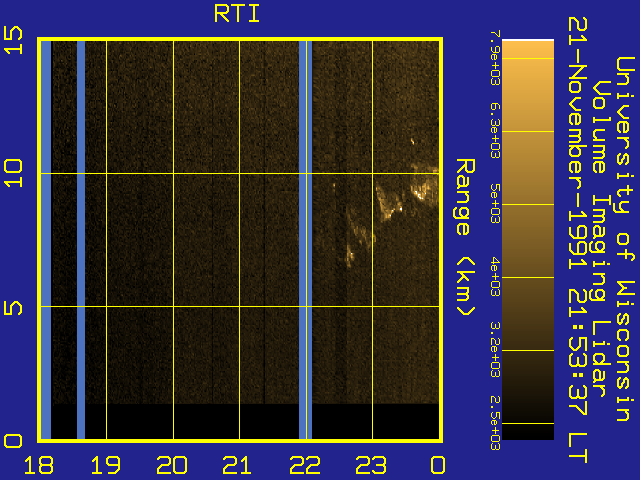This screenshot has height=480, width=640.
Task: Click the 21-November-1991 21:53:37 LT timestamp
Action: [578, 240]
